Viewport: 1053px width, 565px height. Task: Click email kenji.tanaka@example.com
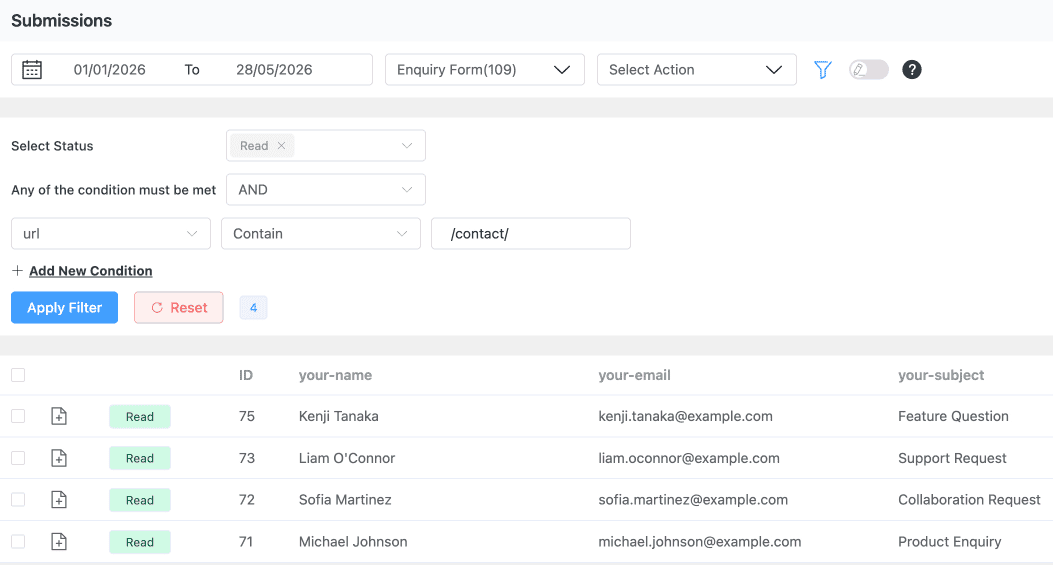(685, 417)
